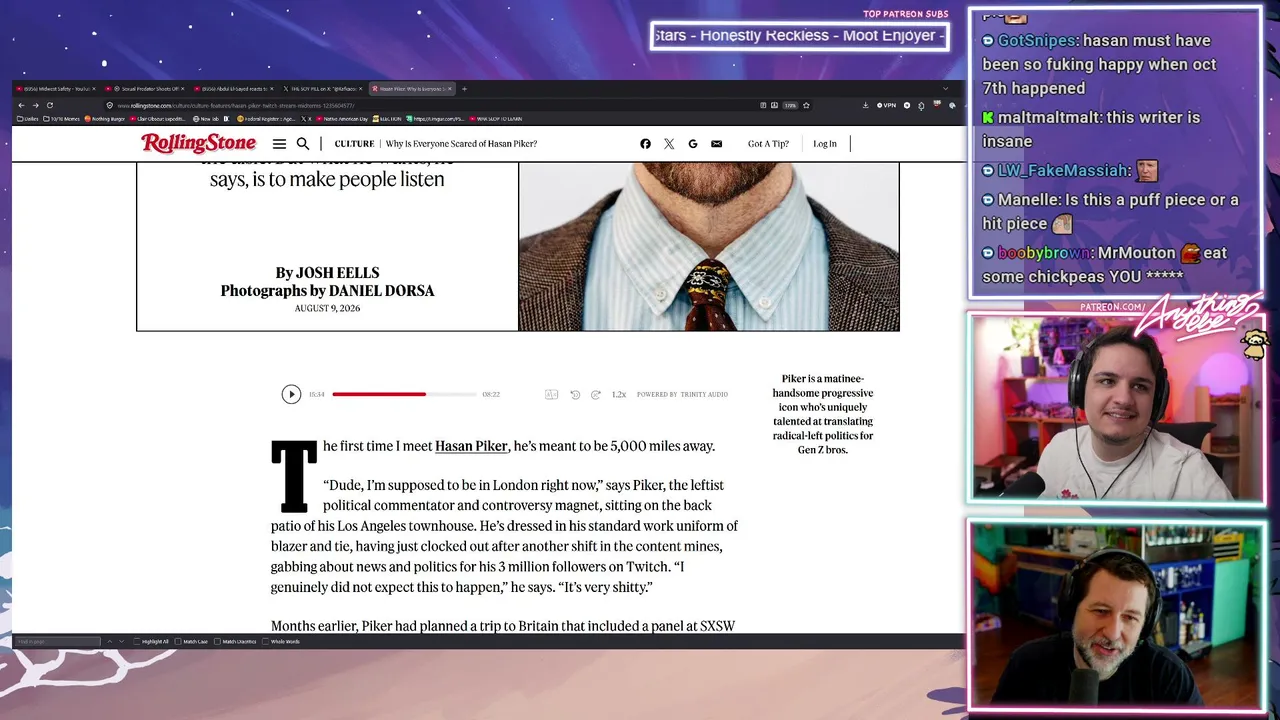Image resolution: width=1280 pixels, height=720 pixels.
Task: Change the 1.2x playback speed
Action: point(619,395)
